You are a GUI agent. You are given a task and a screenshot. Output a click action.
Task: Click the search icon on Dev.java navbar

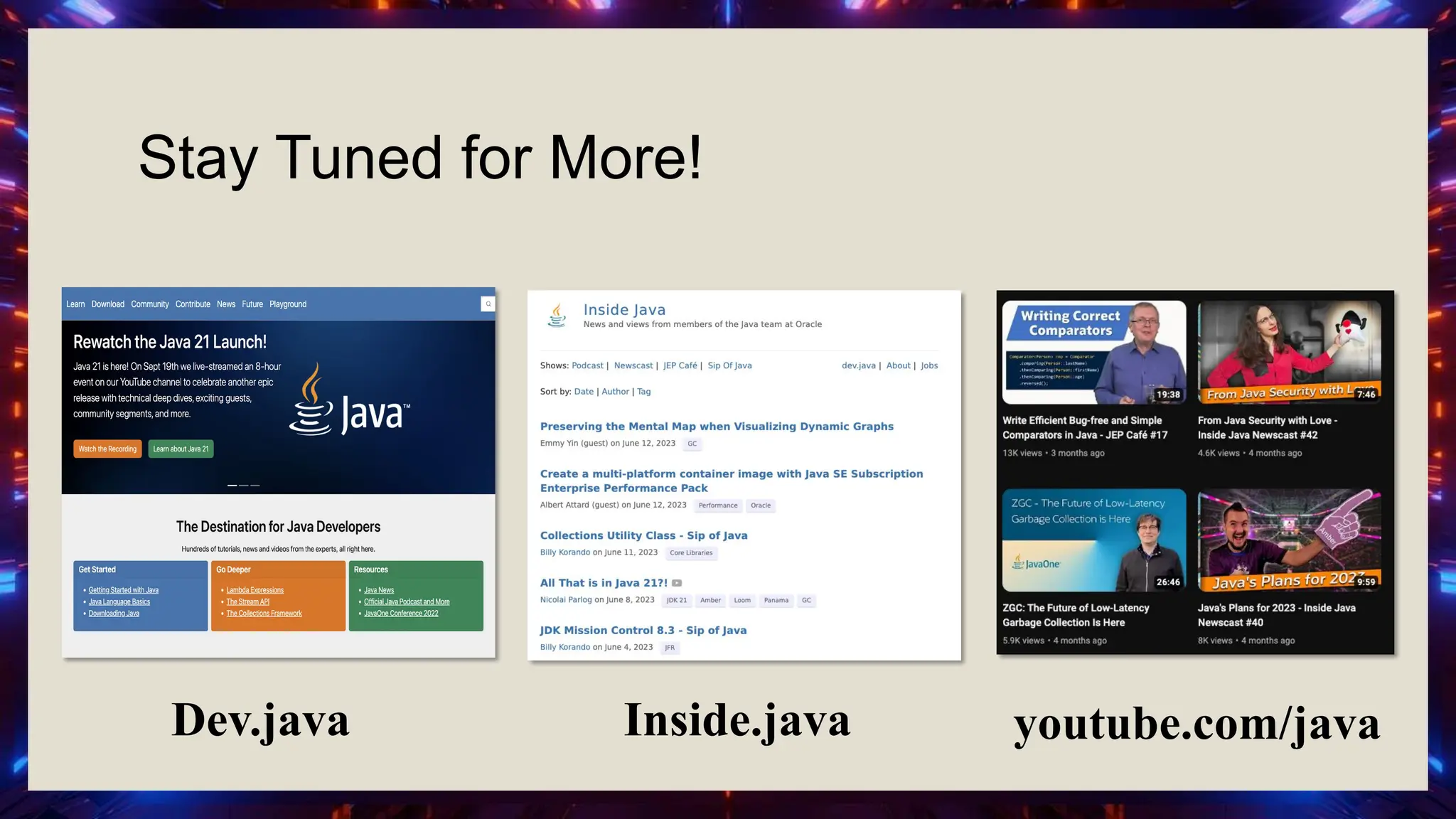point(488,304)
